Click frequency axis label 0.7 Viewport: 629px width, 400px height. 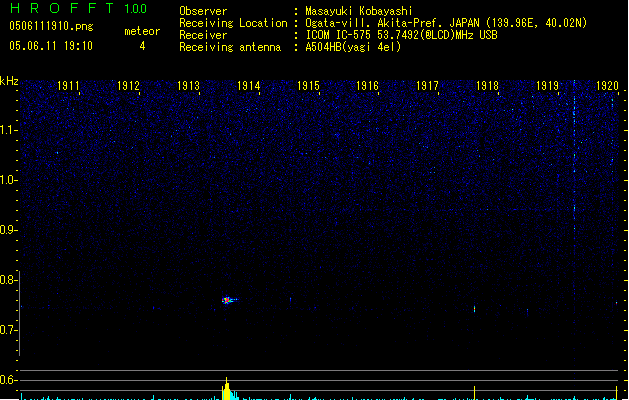[8, 330]
